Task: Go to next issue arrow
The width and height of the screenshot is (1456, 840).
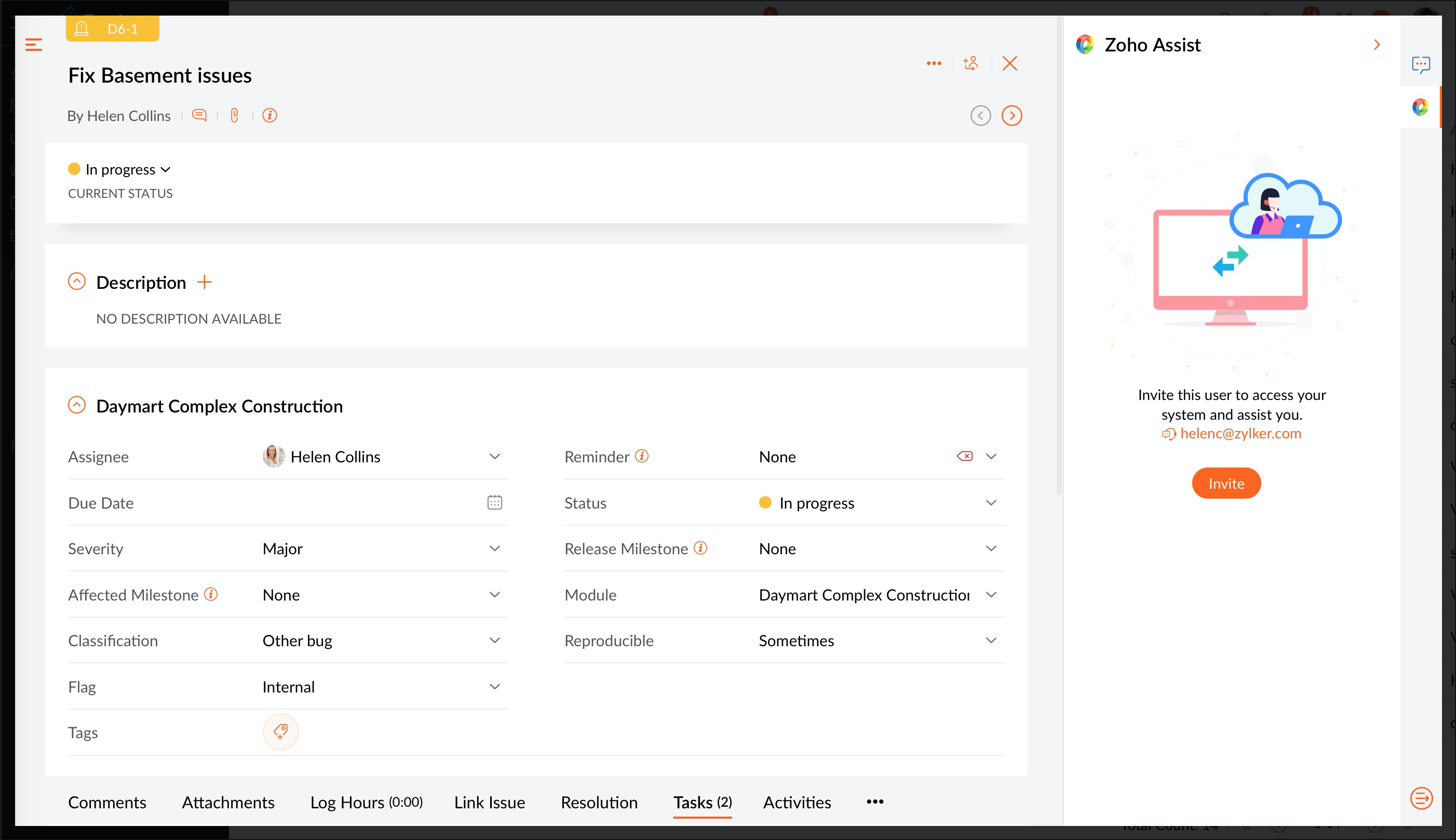Action: pos(1012,115)
